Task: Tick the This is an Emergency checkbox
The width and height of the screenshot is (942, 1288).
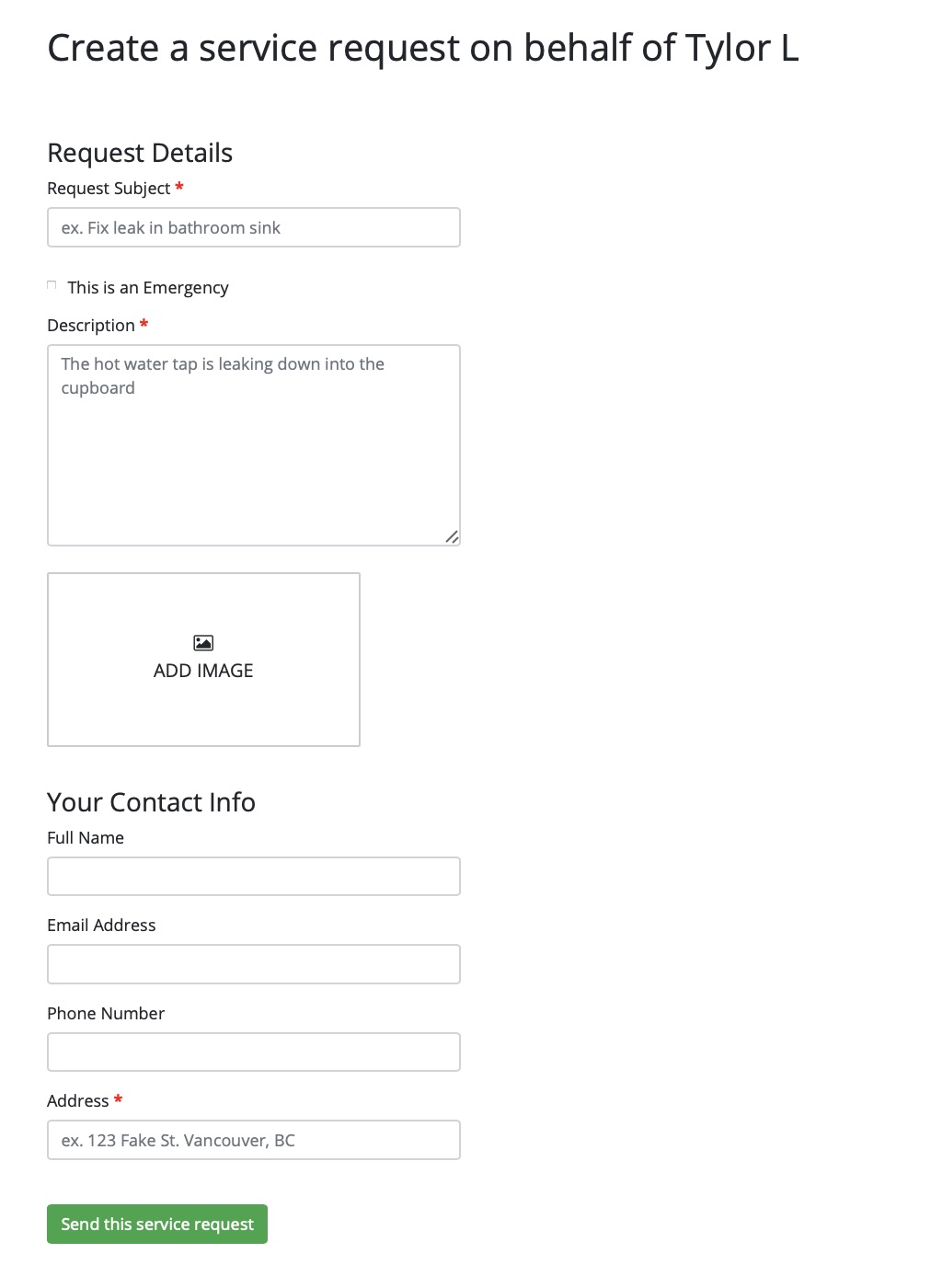Action: tap(52, 286)
